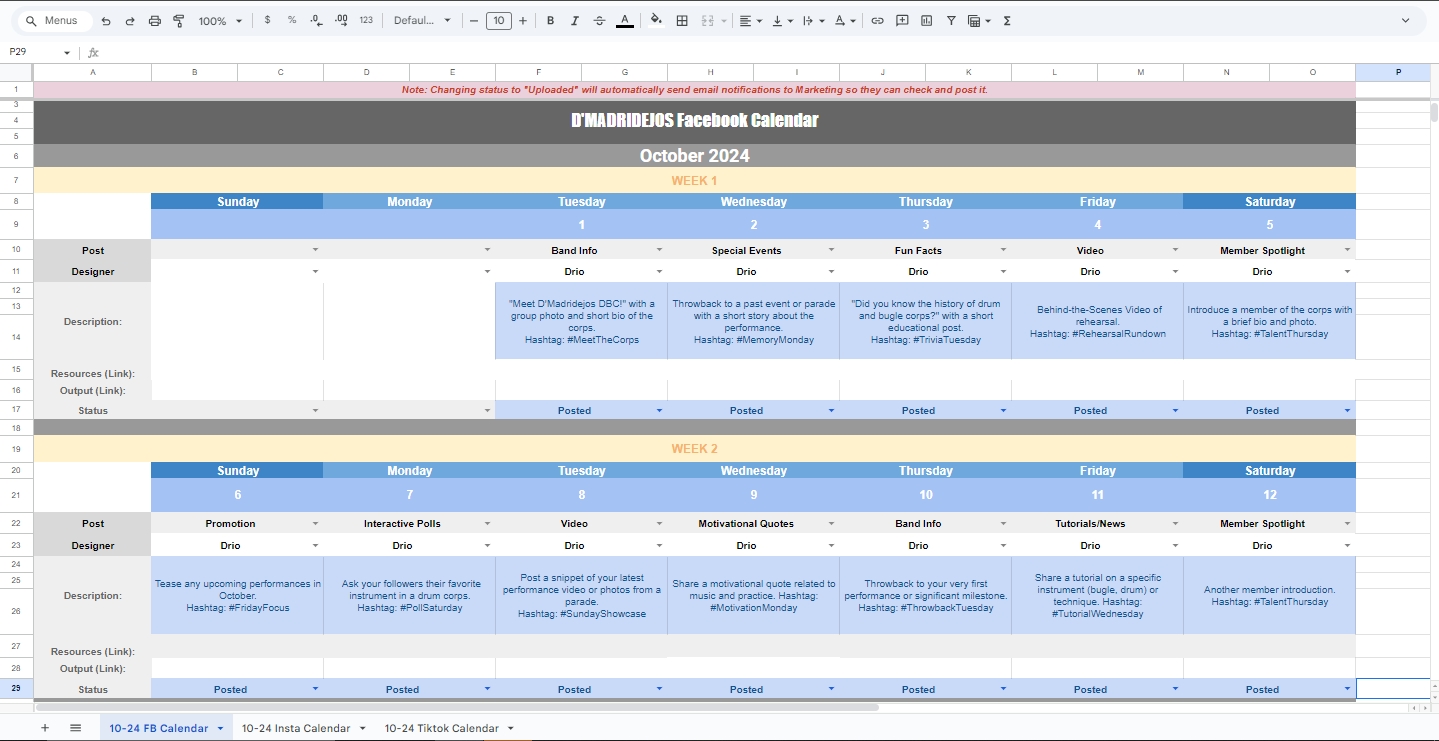
Task: Select the 10-24 FB Calendar tab
Action: click(159, 728)
